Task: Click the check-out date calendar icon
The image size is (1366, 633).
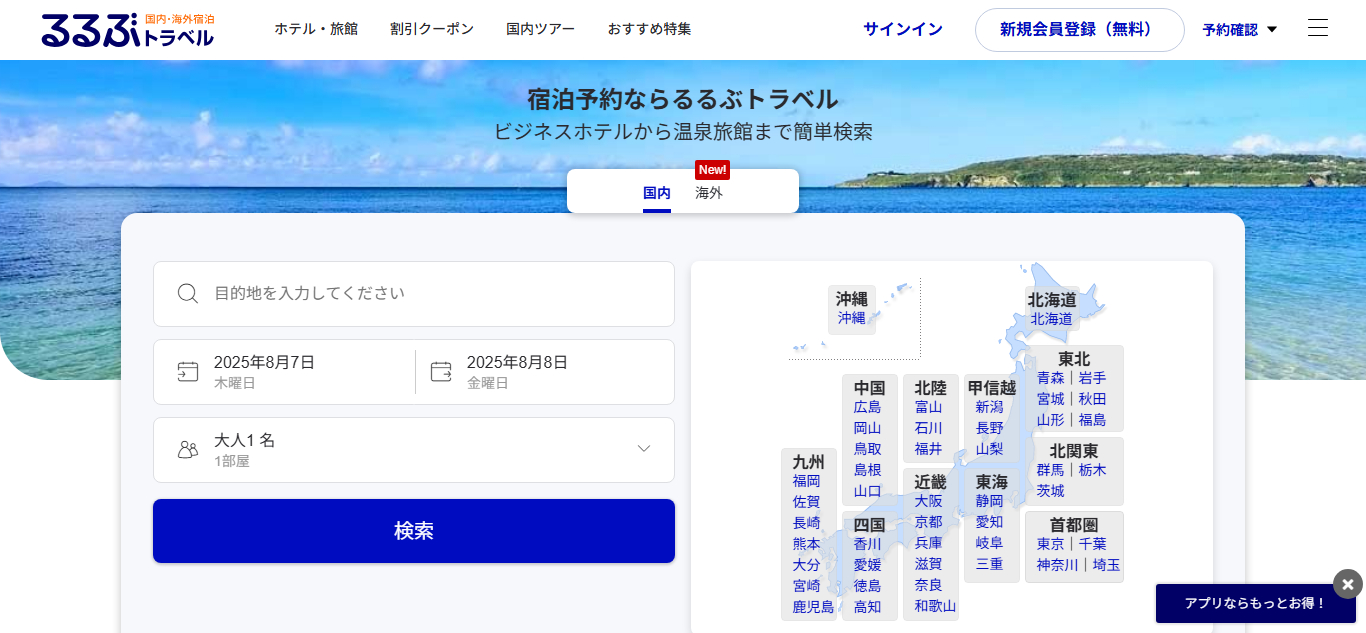Action: tap(442, 371)
